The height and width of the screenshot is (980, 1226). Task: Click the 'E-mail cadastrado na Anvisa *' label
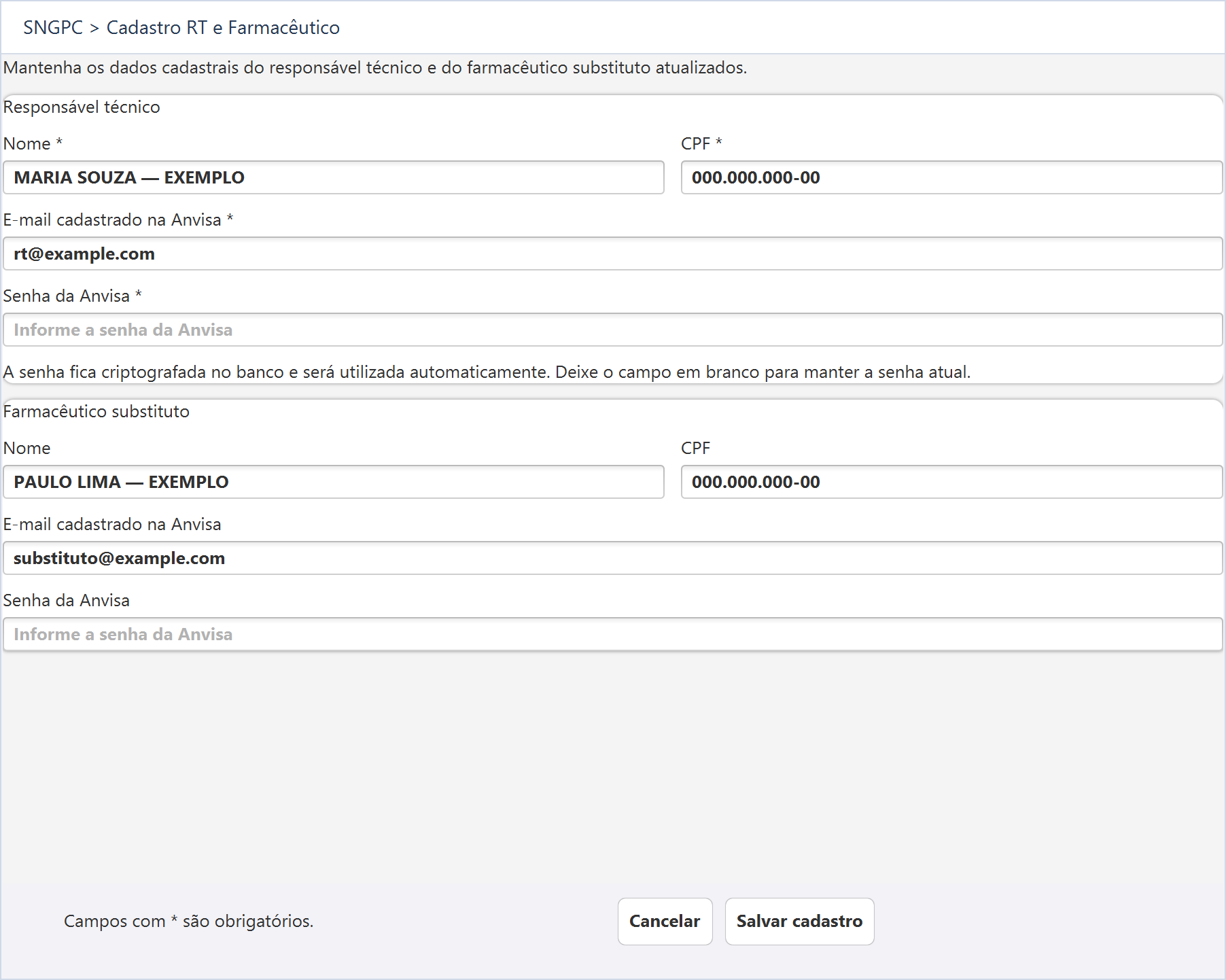pyautogui.click(x=118, y=220)
